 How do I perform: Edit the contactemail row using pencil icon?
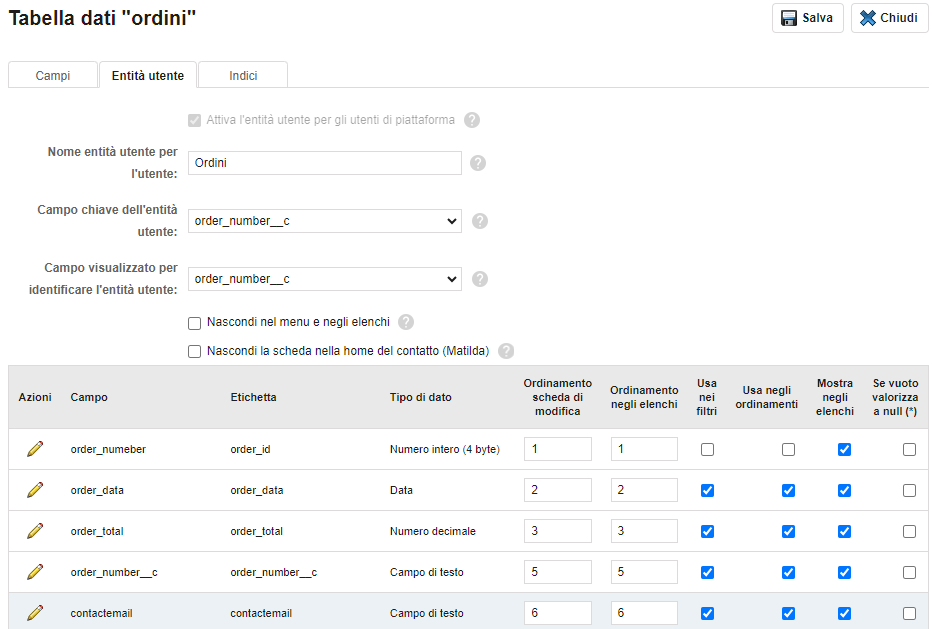pyautogui.click(x=35, y=613)
